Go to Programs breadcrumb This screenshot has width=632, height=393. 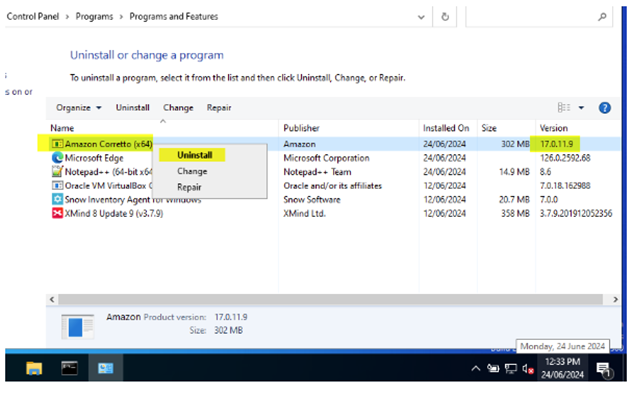(94, 17)
